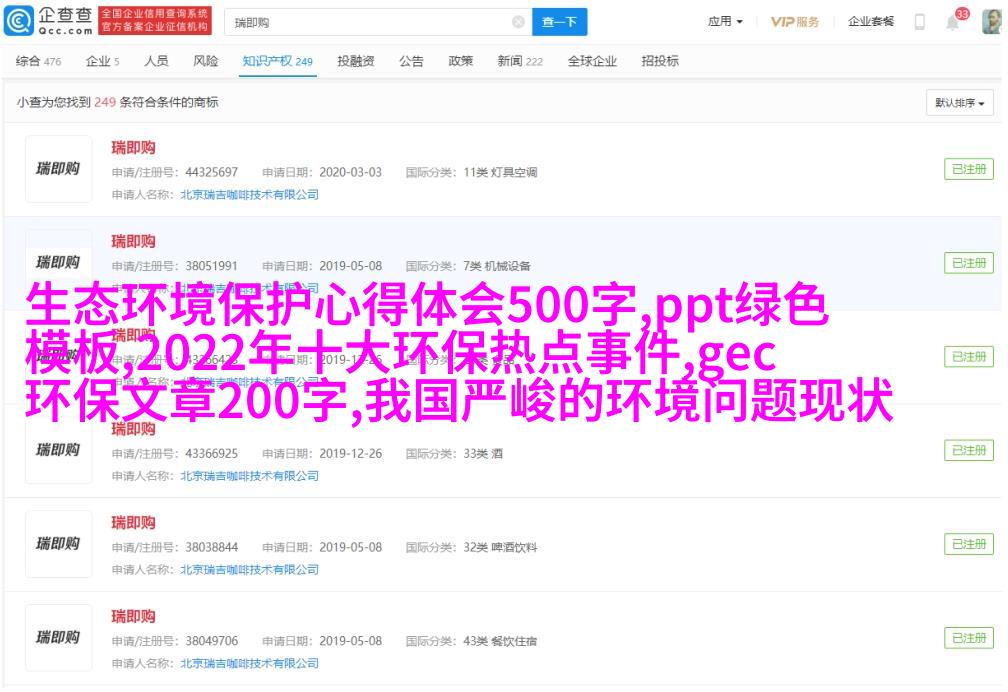Open the 瑞即购 title of the 33类 酒 entry

(x=133, y=429)
